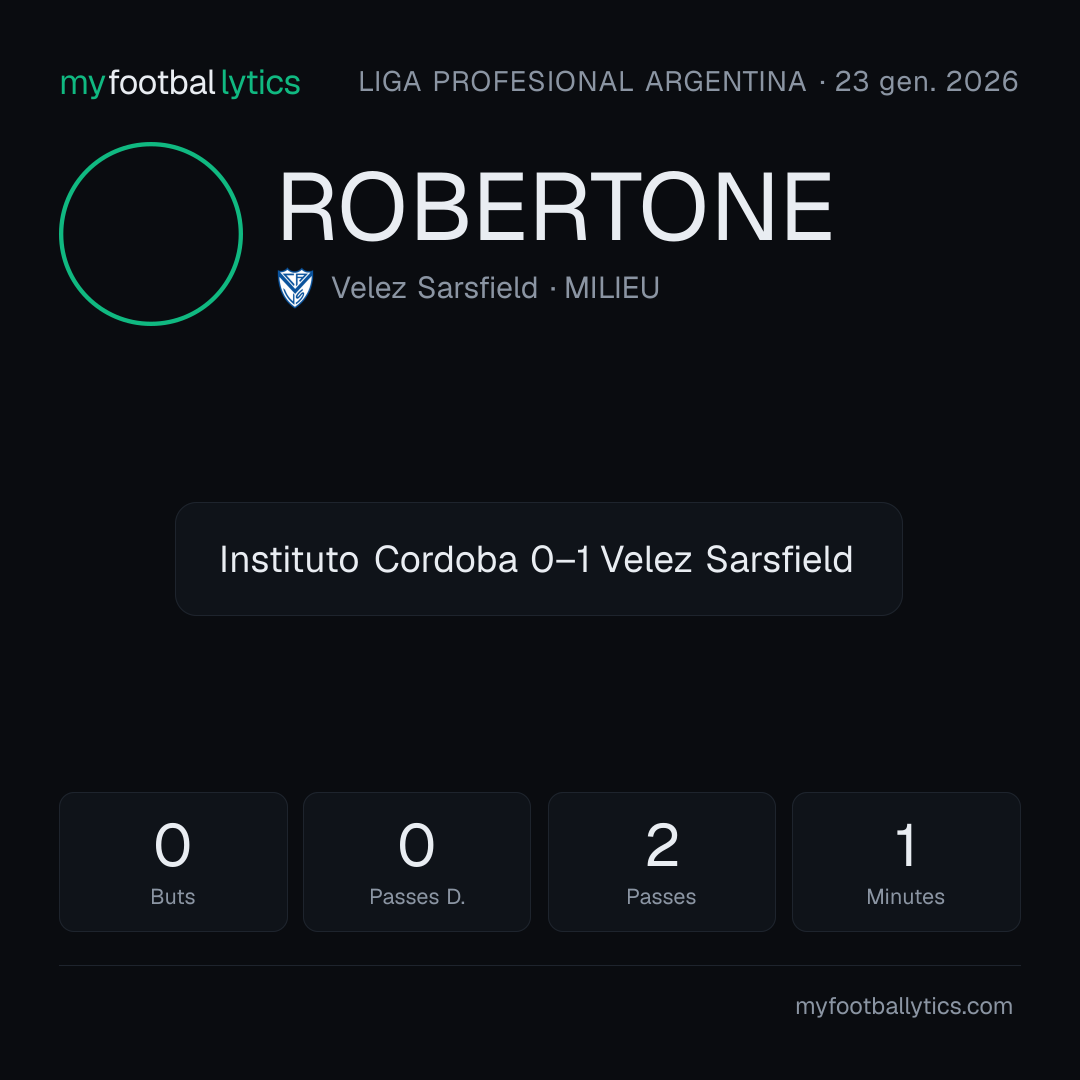Click the ROBERTONE player name heading
This screenshot has height=1080, width=1080.
tap(555, 207)
